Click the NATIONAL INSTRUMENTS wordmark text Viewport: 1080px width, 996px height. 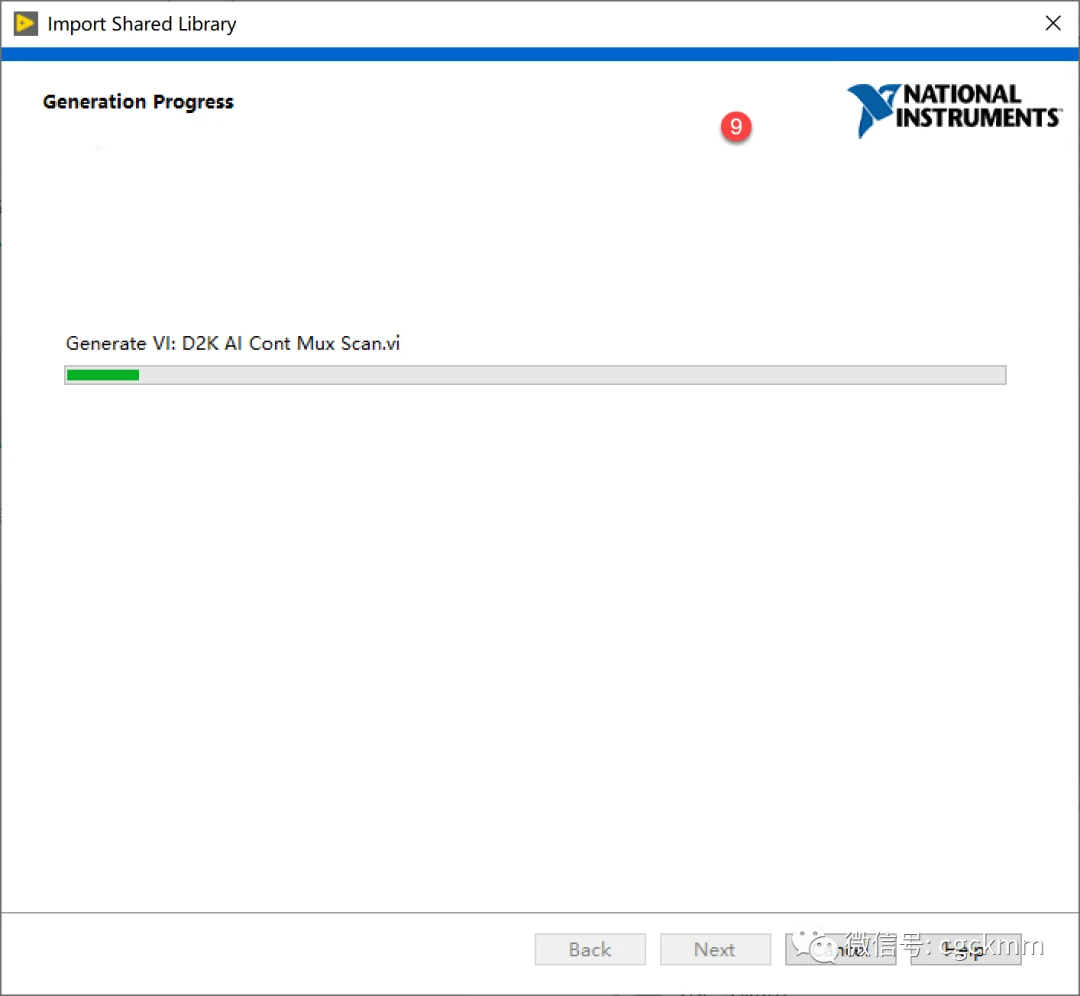click(976, 106)
